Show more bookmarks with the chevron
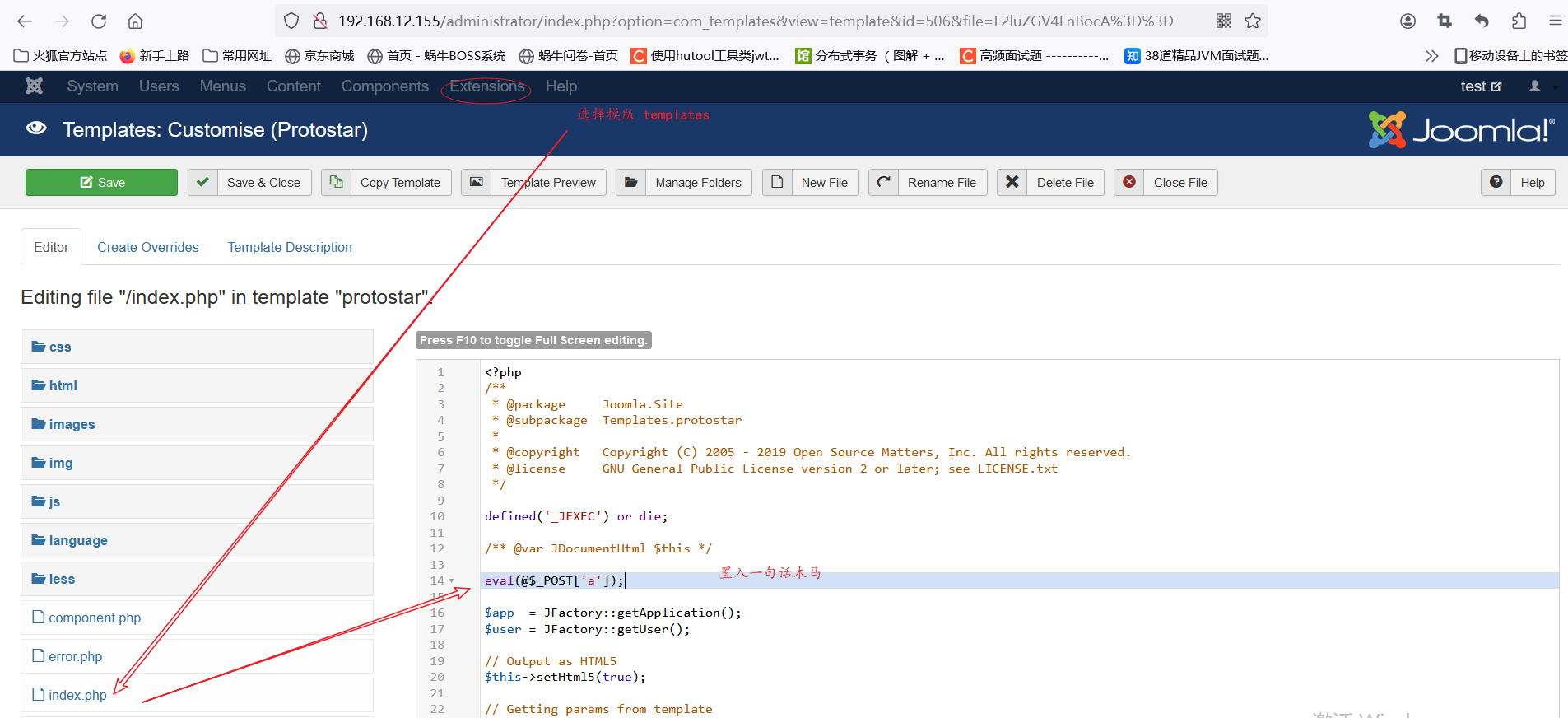 pyautogui.click(x=1431, y=56)
